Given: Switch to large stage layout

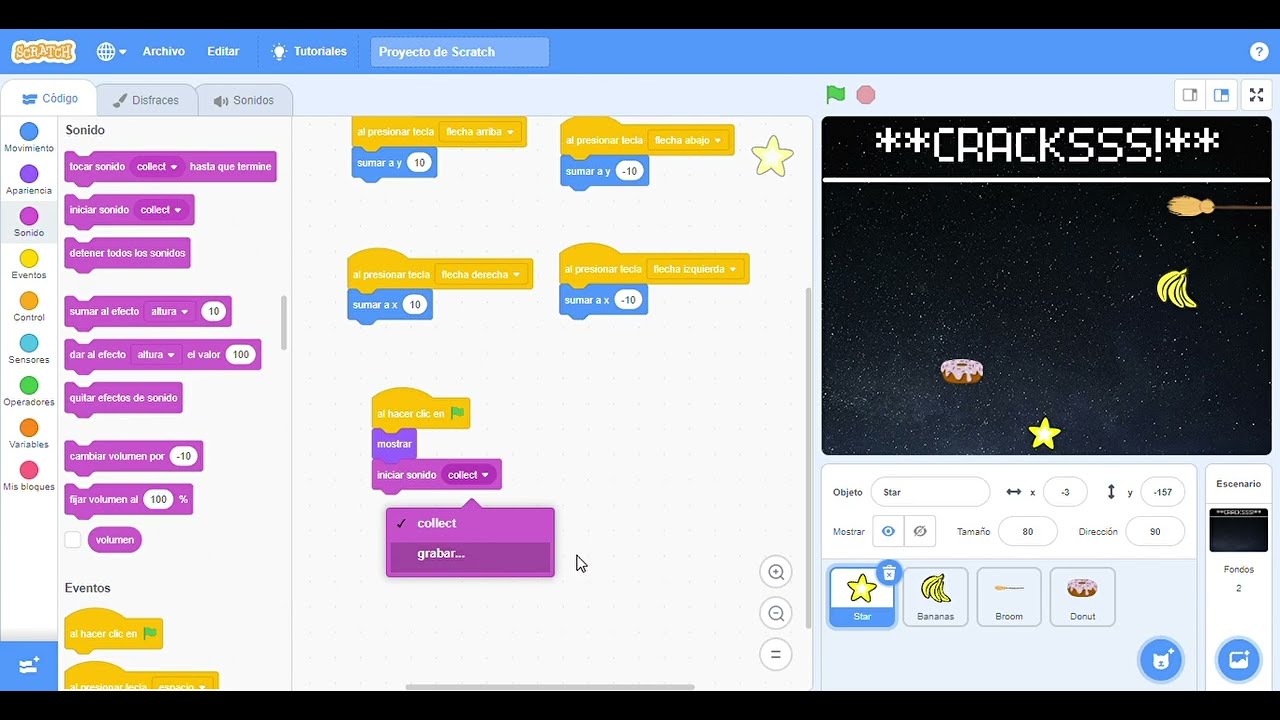Looking at the screenshot, I should pos(1221,95).
